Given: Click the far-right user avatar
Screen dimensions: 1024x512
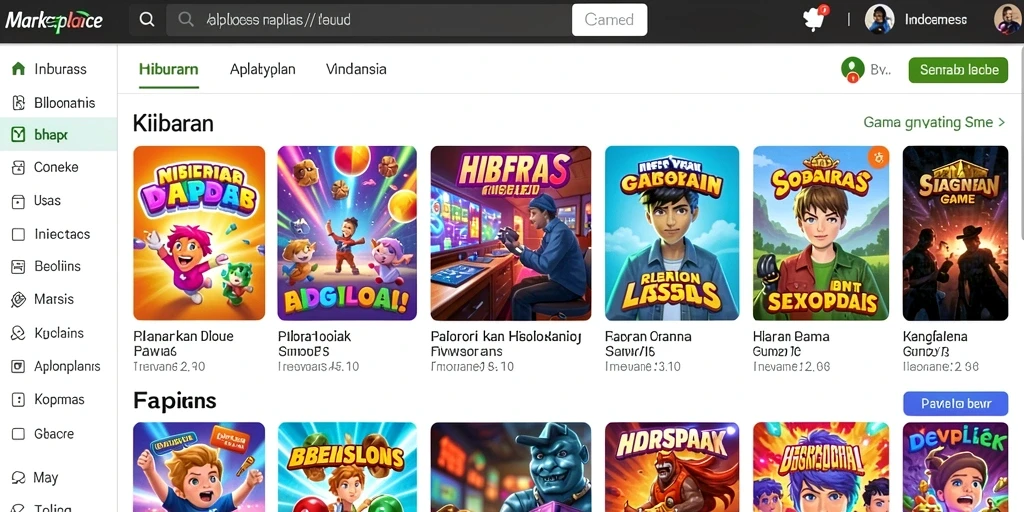Looking at the screenshot, I should tap(1008, 20).
